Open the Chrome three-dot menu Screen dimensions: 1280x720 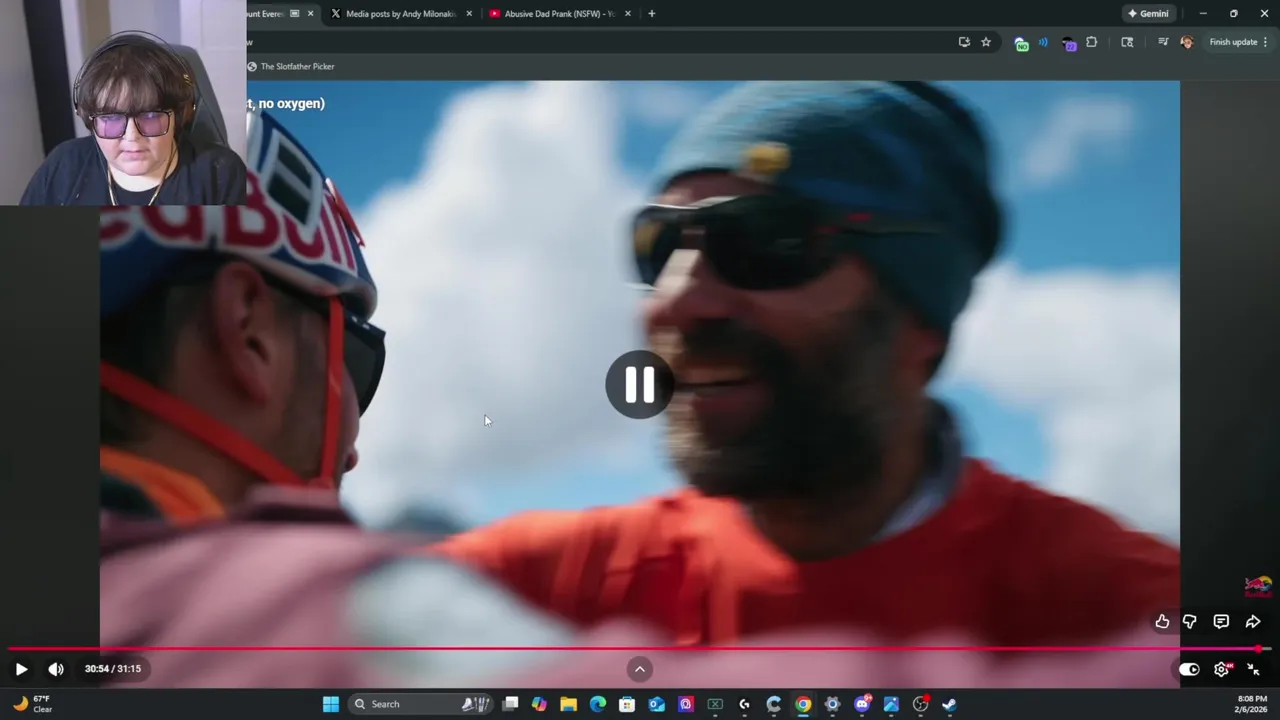click(x=1266, y=42)
